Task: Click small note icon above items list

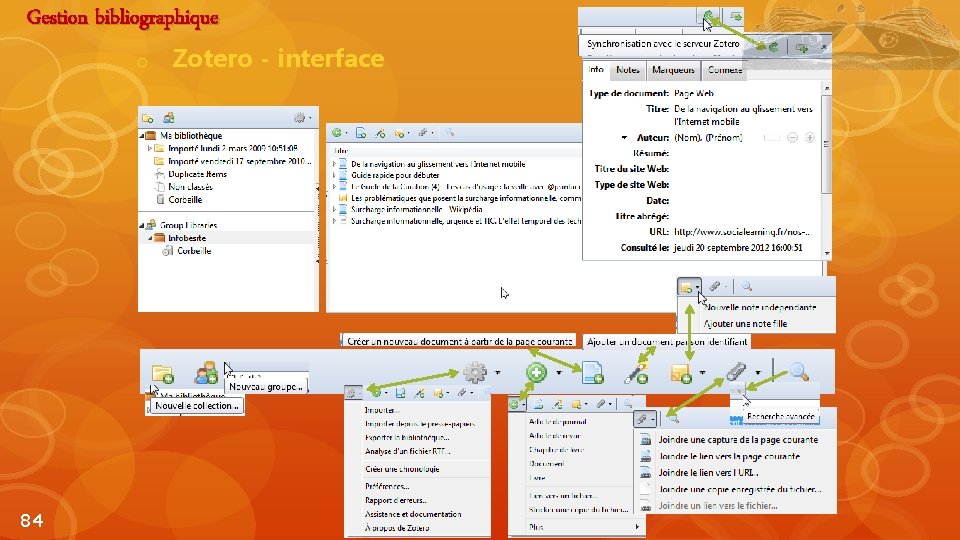Action: coord(399,133)
